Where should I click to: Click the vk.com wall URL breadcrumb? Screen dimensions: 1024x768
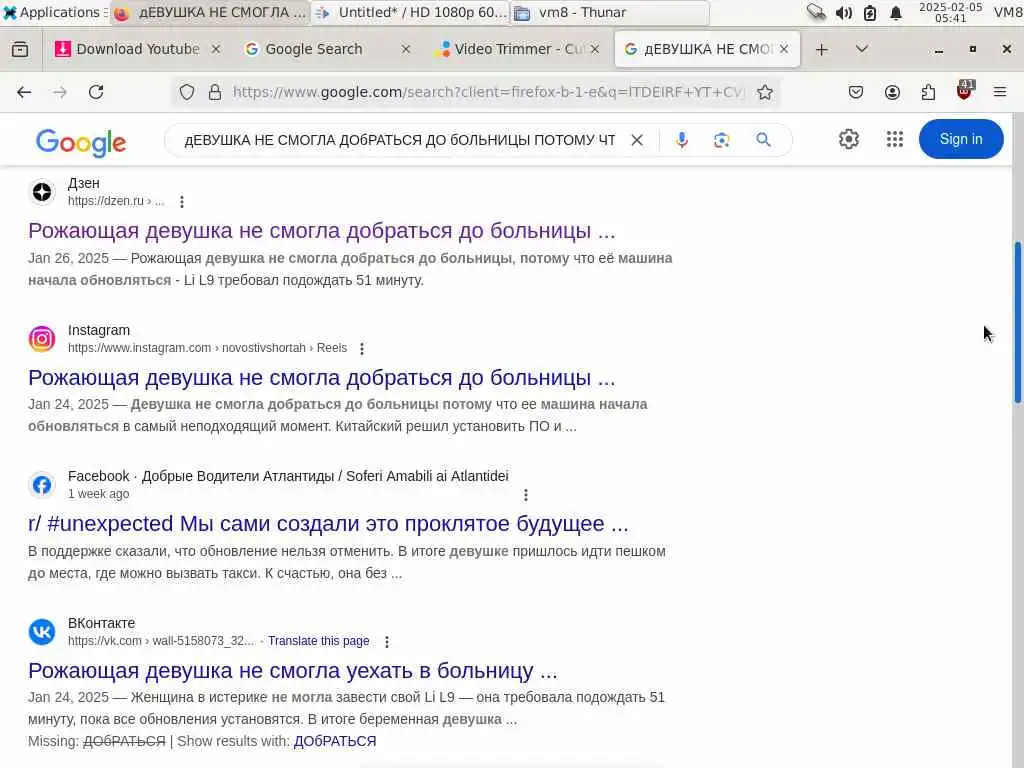[161, 641]
